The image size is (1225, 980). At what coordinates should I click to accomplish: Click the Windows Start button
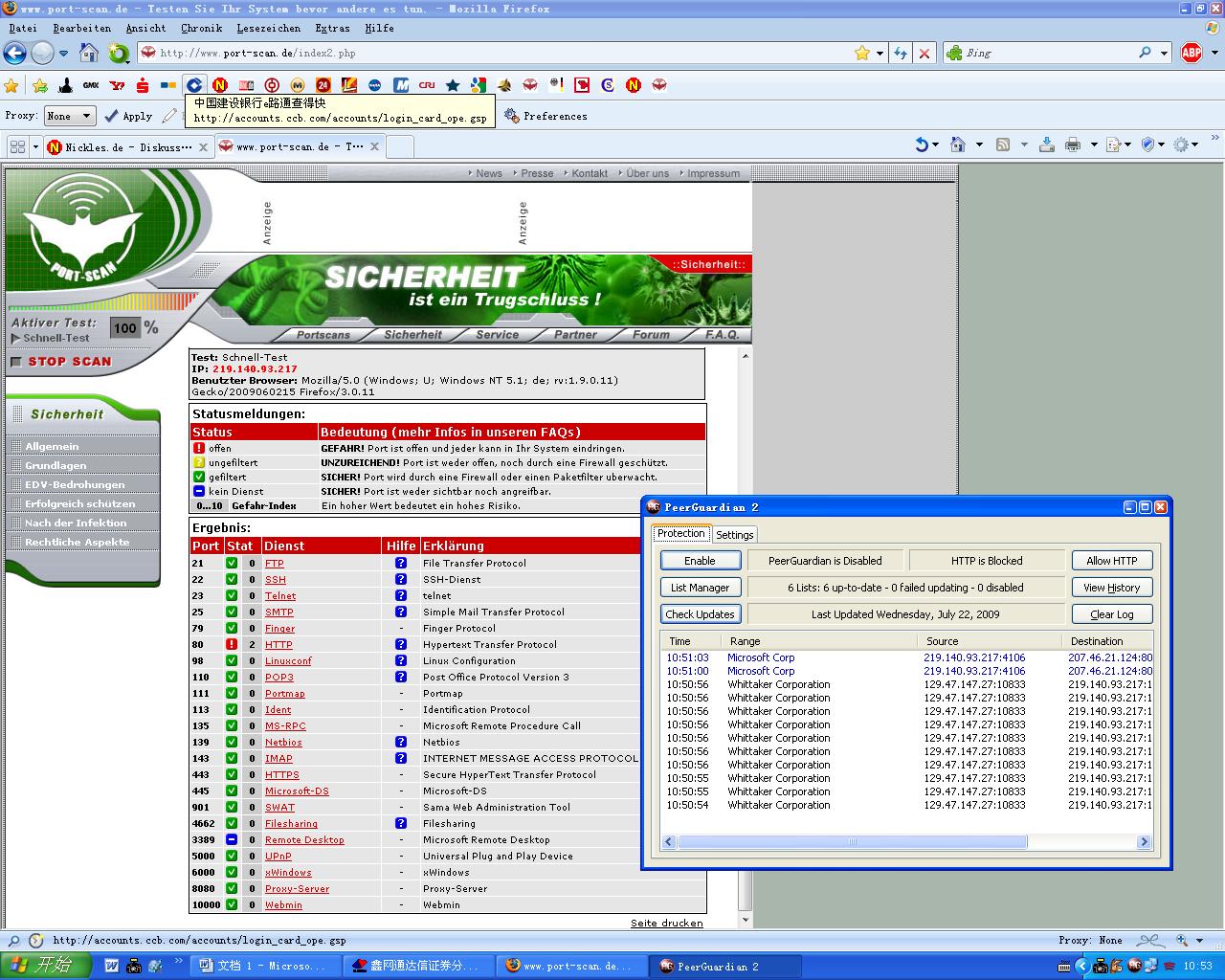[x=46, y=966]
